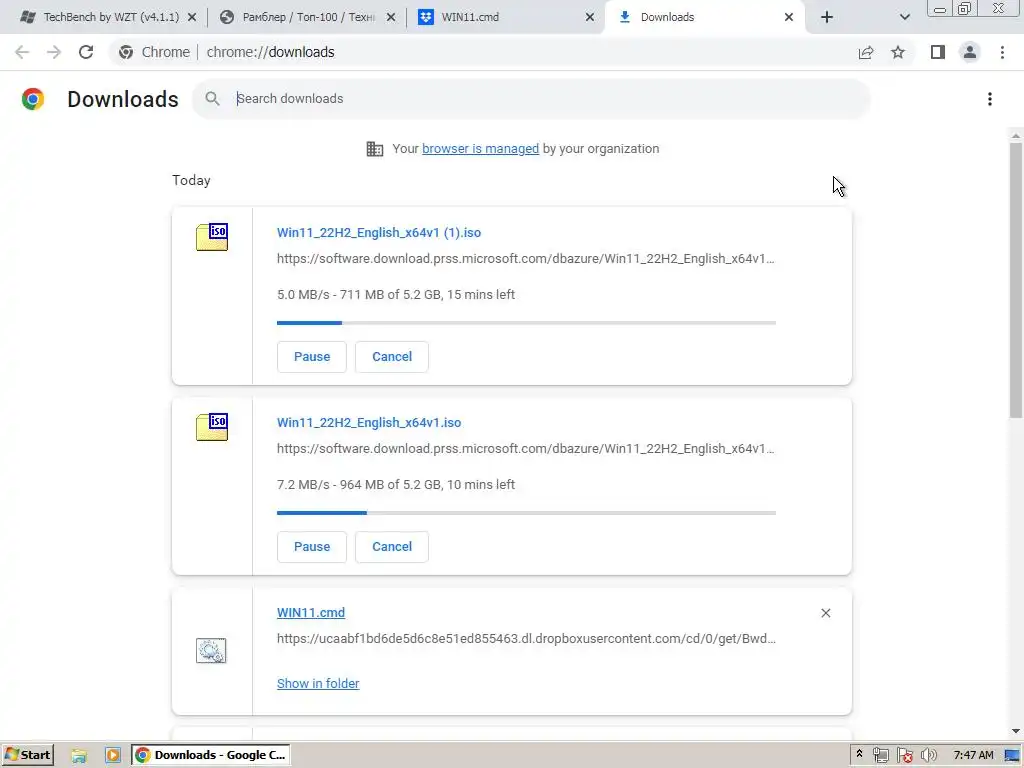Bookmark this page with the star icon
This screenshot has width=1024, height=768.
(898, 52)
